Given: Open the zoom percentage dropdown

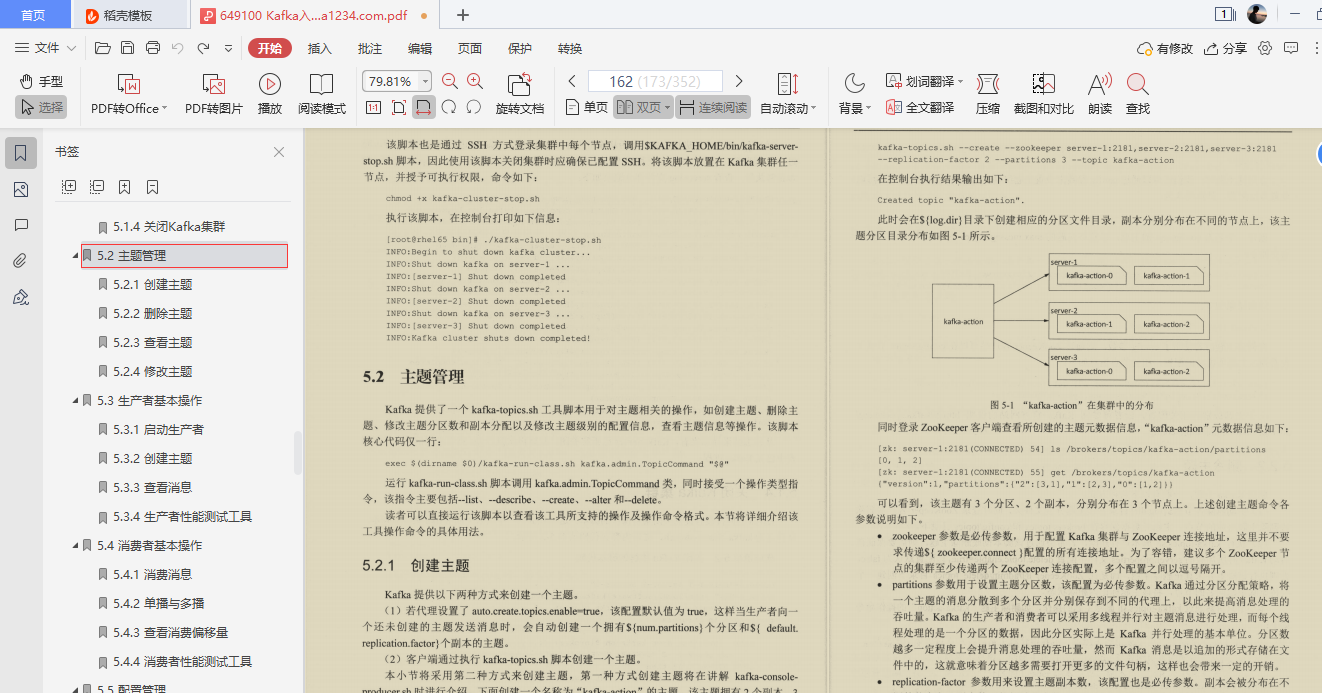Looking at the screenshot, I should [x=424, y=80].
